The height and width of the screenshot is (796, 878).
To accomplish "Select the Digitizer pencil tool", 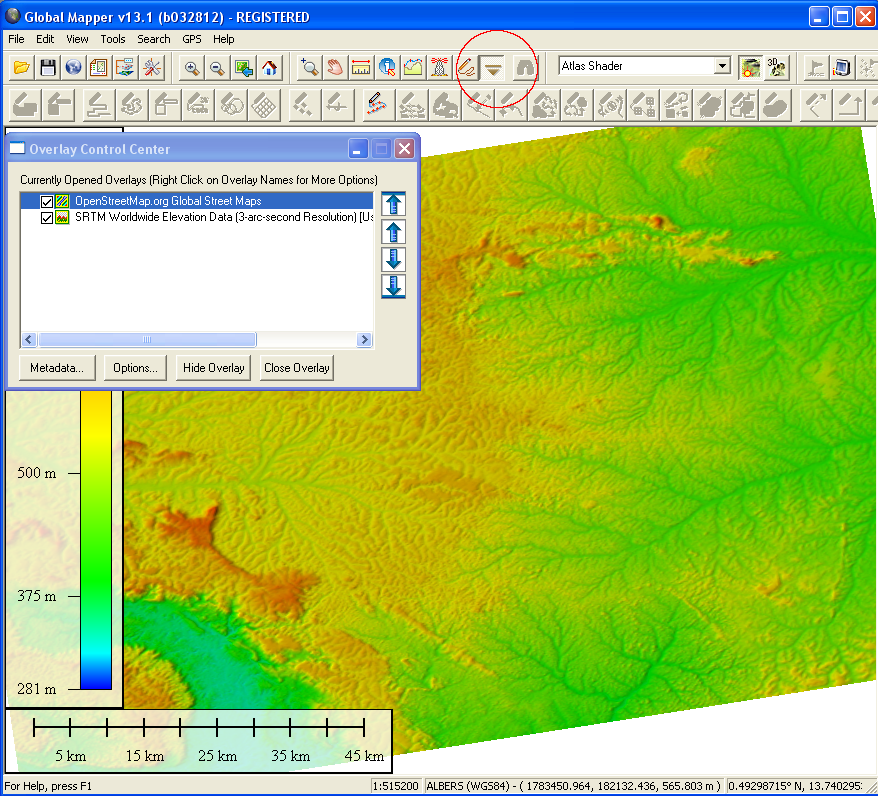I will pos(465,68).
